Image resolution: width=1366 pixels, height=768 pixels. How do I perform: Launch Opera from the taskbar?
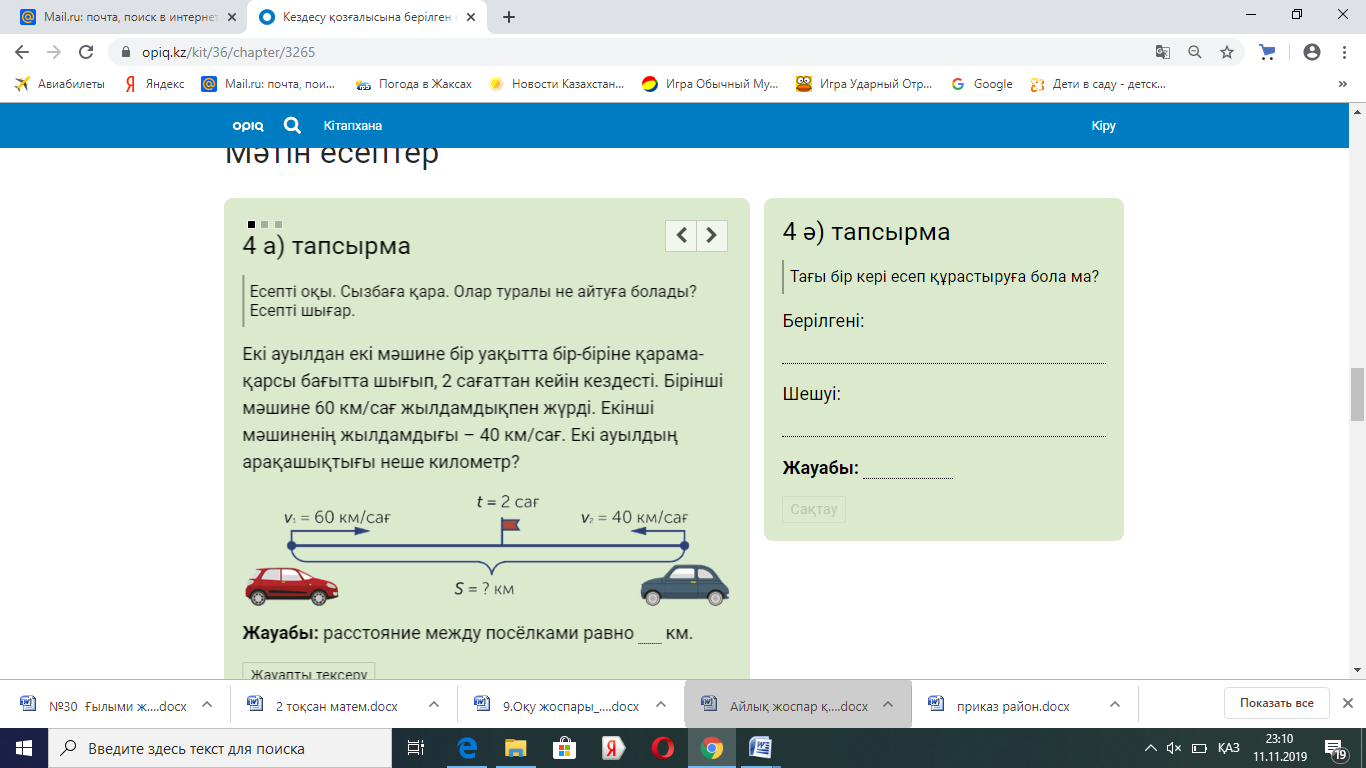click(x=662, y=748)
